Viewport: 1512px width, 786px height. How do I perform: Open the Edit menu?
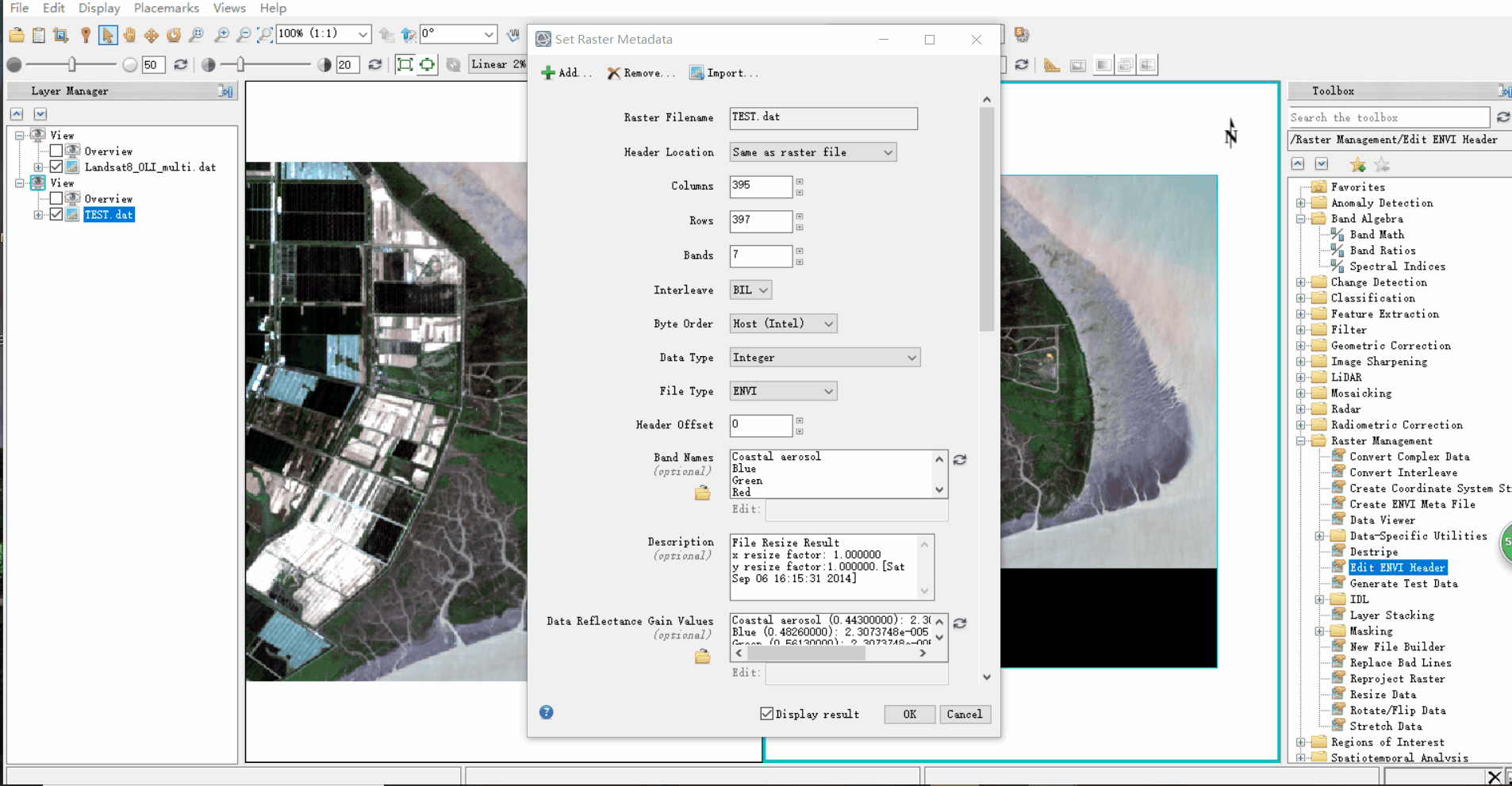pyautogui.click(x=54, y=8)
